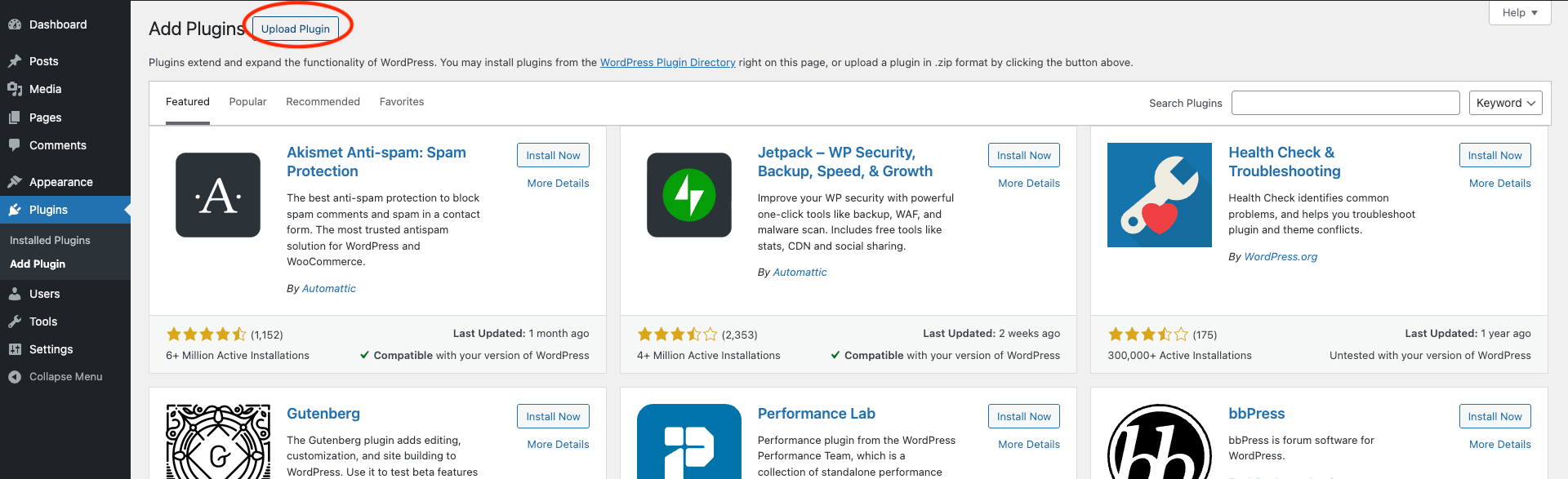The height and width of the screenshot is (479, 1568).
Task: Click the Comments speech bubble icon
Action: pos(15,145)
